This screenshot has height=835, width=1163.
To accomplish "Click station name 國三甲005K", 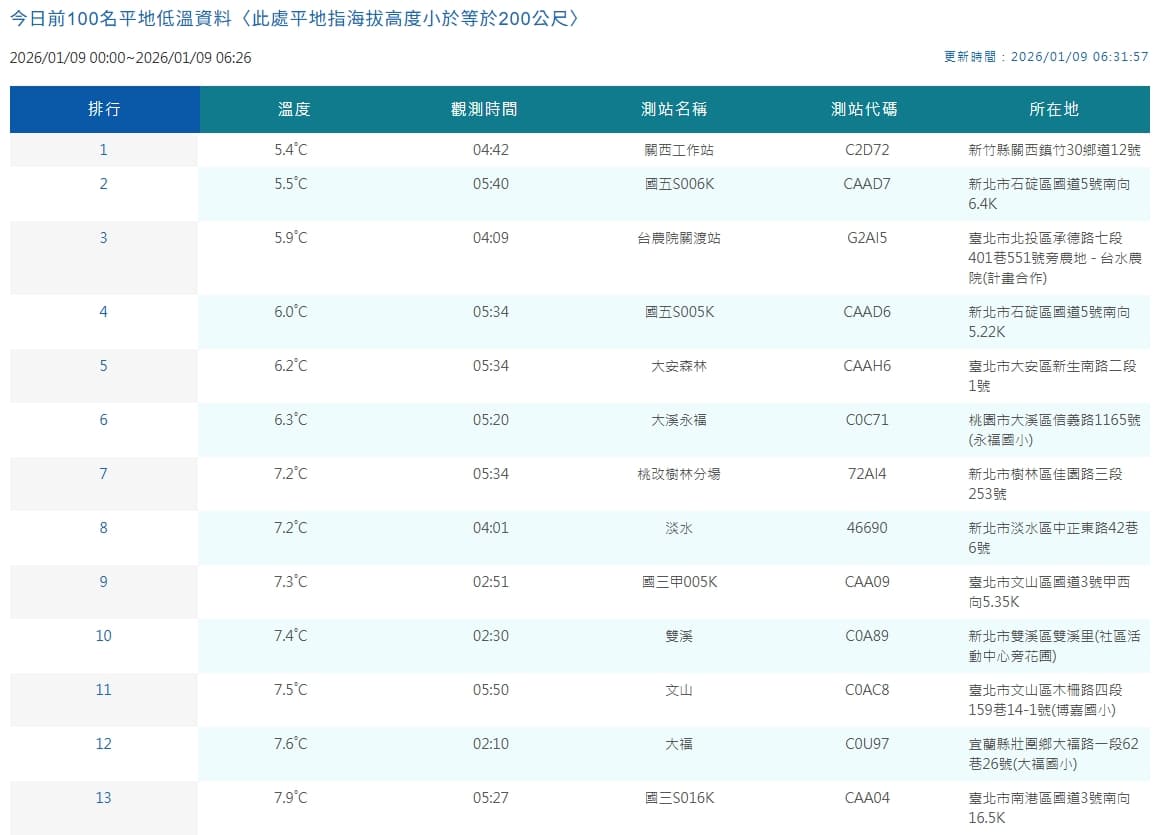I will point(679,583).
